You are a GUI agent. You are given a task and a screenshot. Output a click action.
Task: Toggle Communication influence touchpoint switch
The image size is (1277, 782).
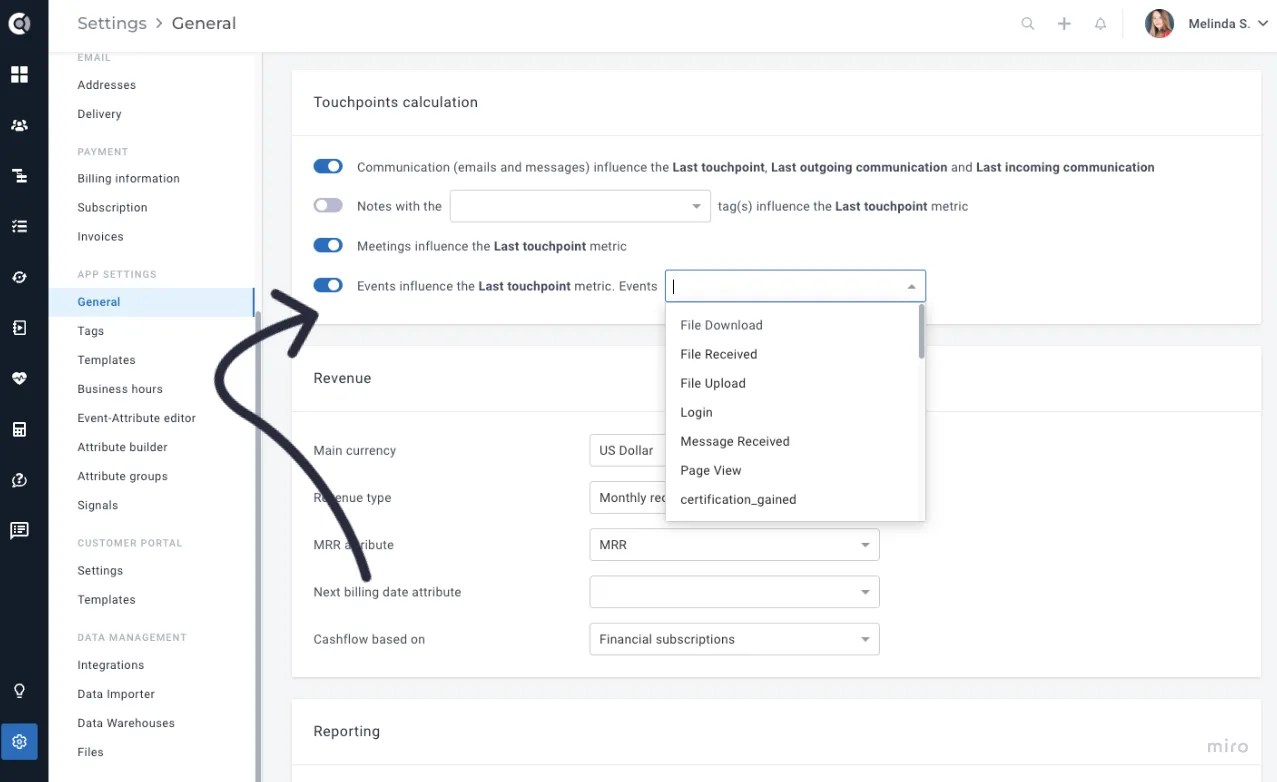point(328,167)
